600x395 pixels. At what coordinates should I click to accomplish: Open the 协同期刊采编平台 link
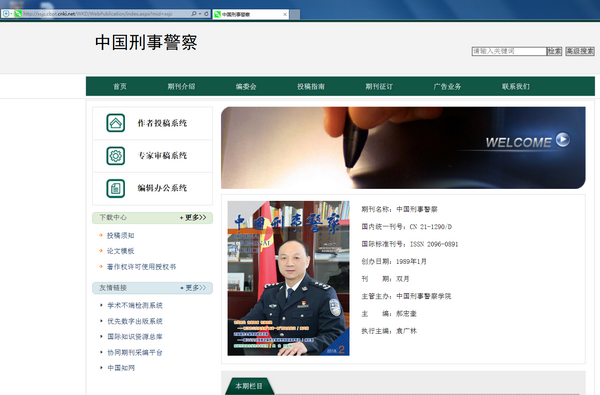(135, 352)
